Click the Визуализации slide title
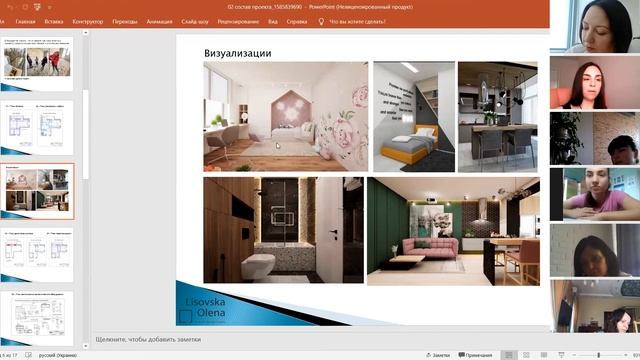Image resolution: width=640 pixels, height=360 pixels. (x=238, y=53)
